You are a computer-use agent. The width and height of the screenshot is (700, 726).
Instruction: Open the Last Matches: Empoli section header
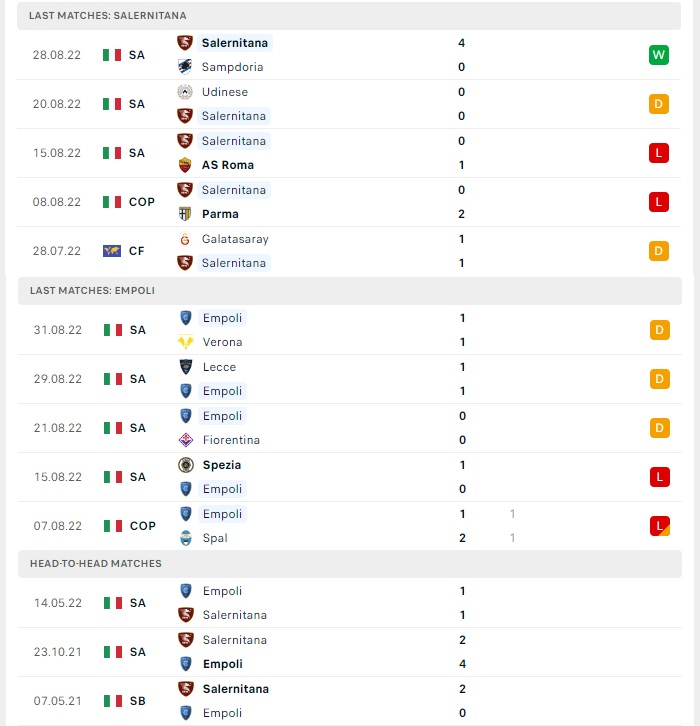[350, 291]
